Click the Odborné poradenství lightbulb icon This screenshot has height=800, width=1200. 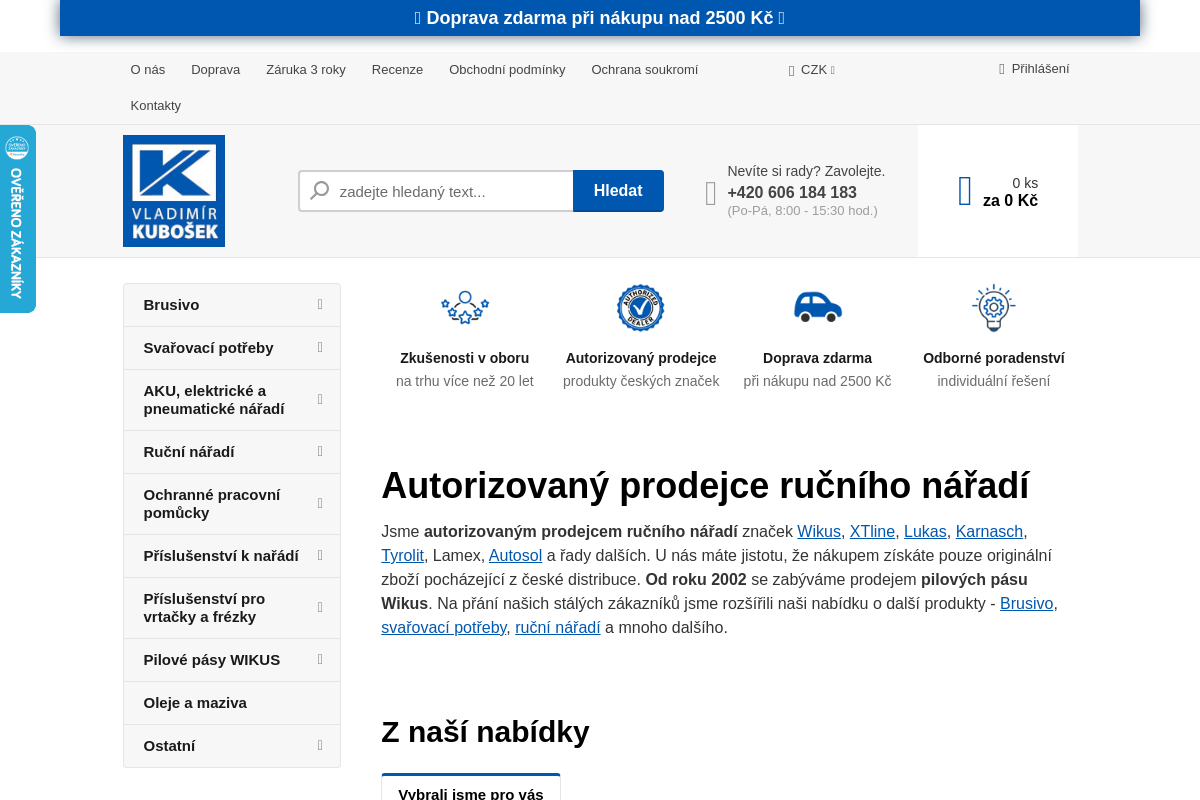993,307
